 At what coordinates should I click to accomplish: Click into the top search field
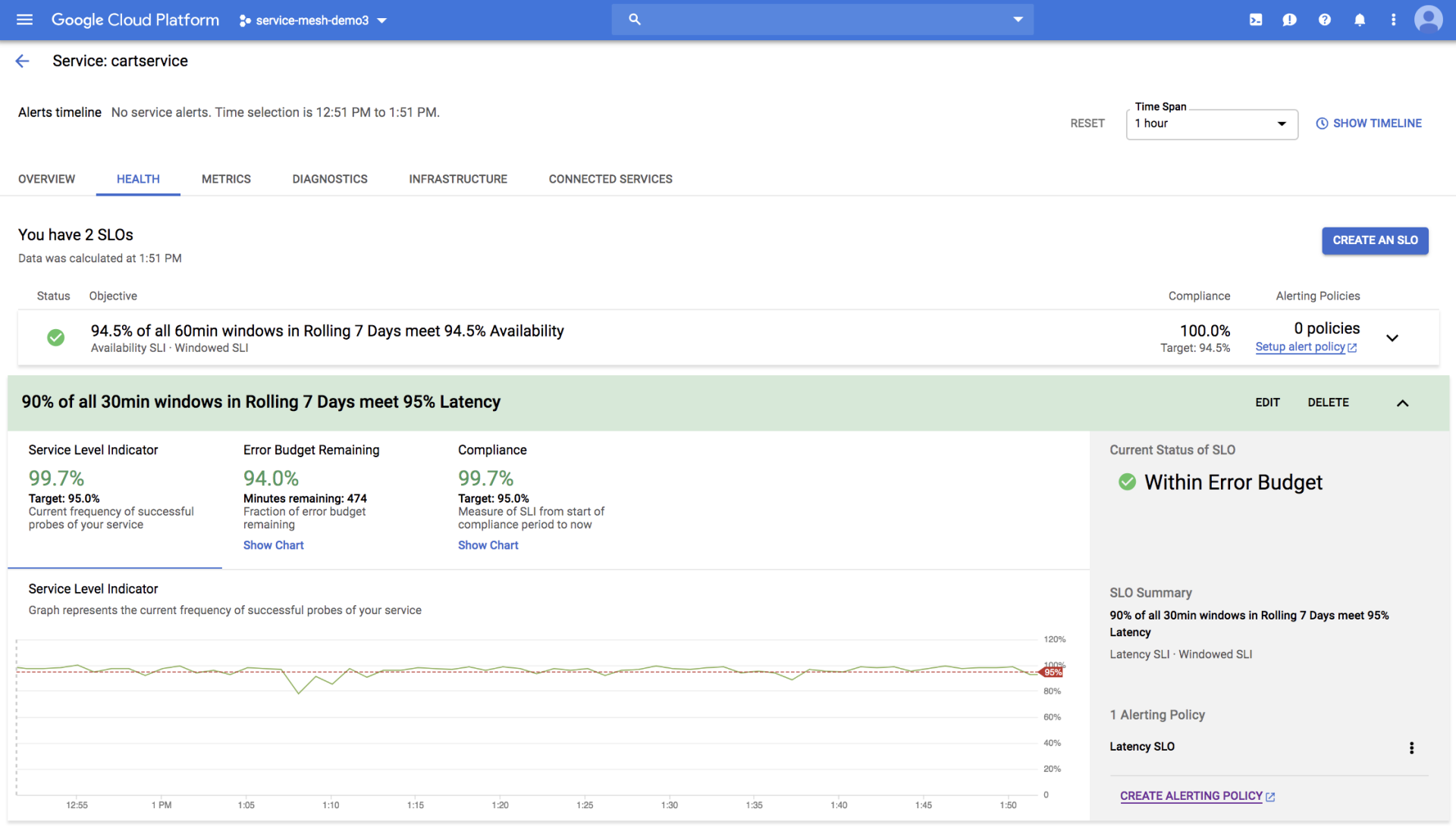click(822, 20)
